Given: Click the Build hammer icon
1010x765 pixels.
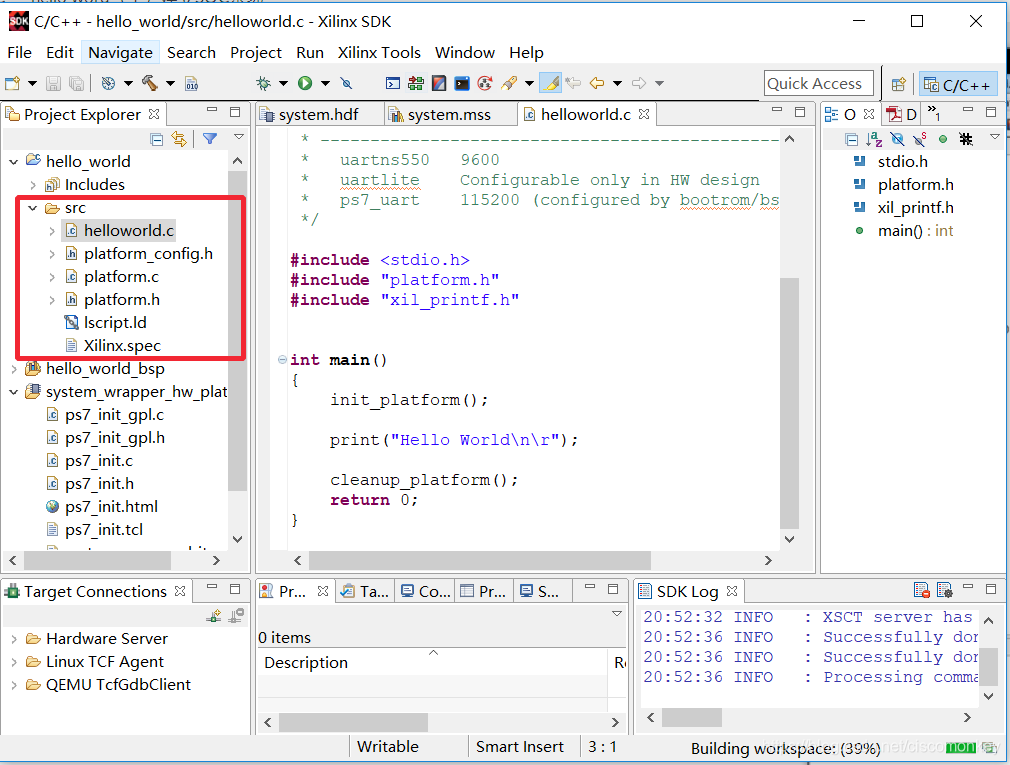Looking at the screenshot, I should (149, 83).
